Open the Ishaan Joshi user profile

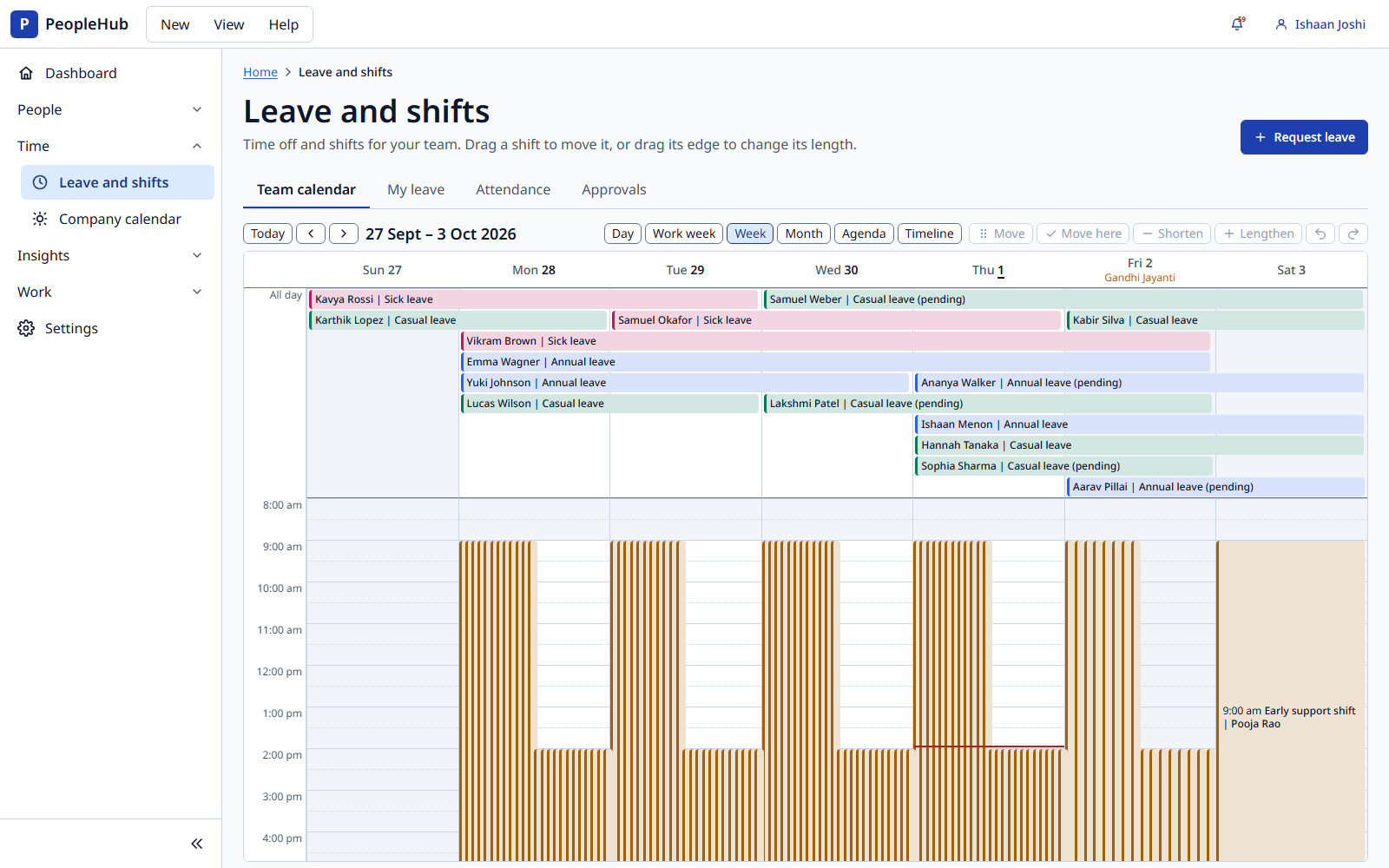[1320, 24]
